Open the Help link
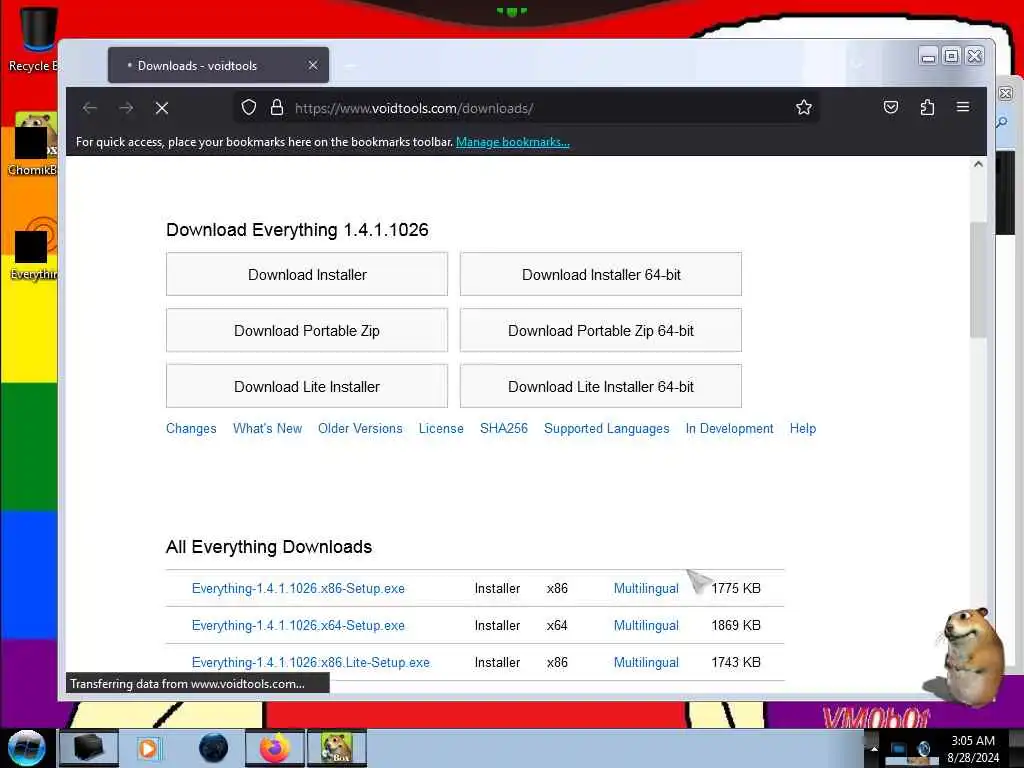The image size is (1024, 768). coord(803,428)
